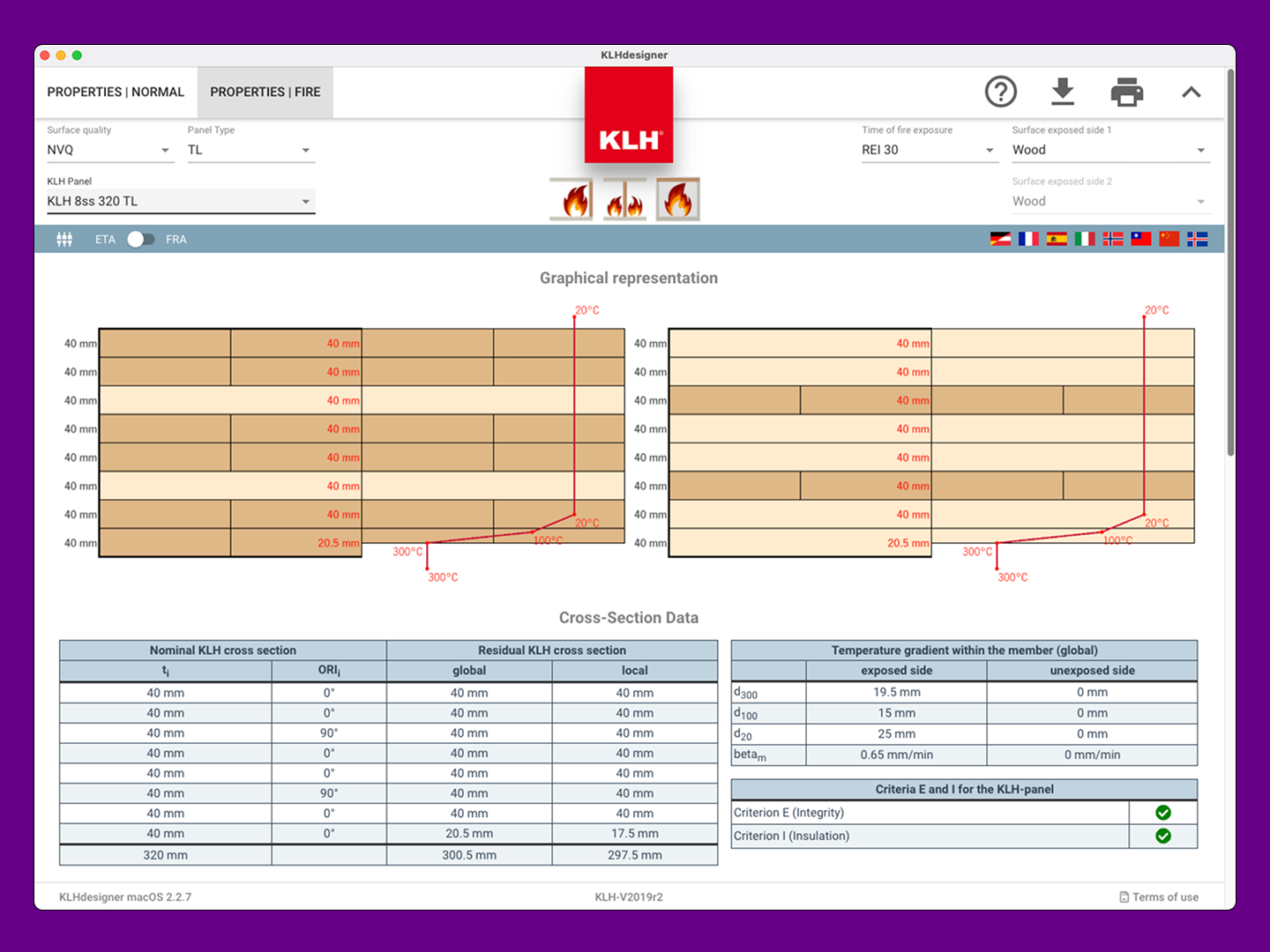
Task: Click 'Criterion I (Insulation)' row label
Action: (x=792, y=836)
